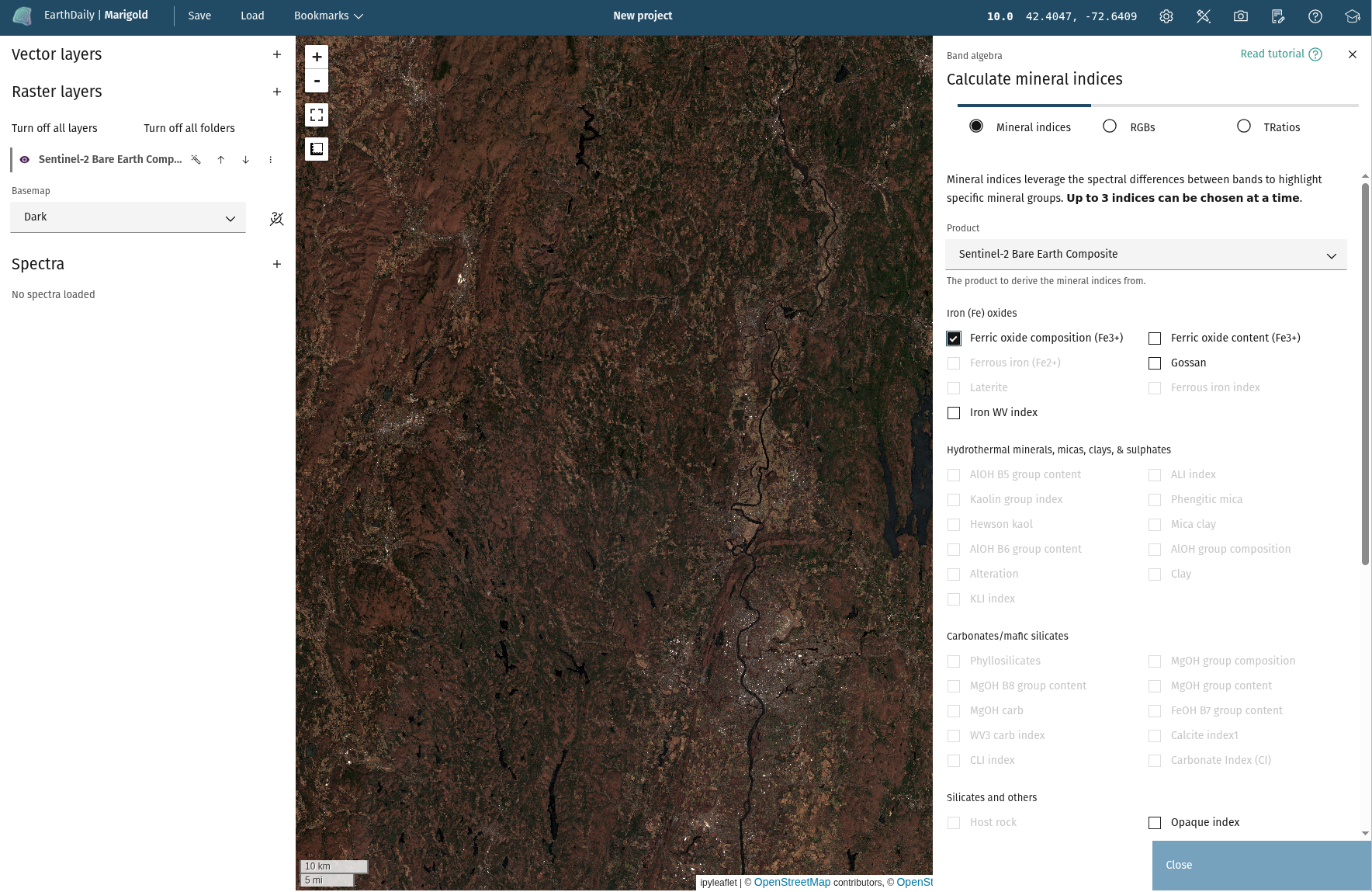The image size is (1372, 892).
Task: Open the settings gear icon
Action: point(1166,16)
